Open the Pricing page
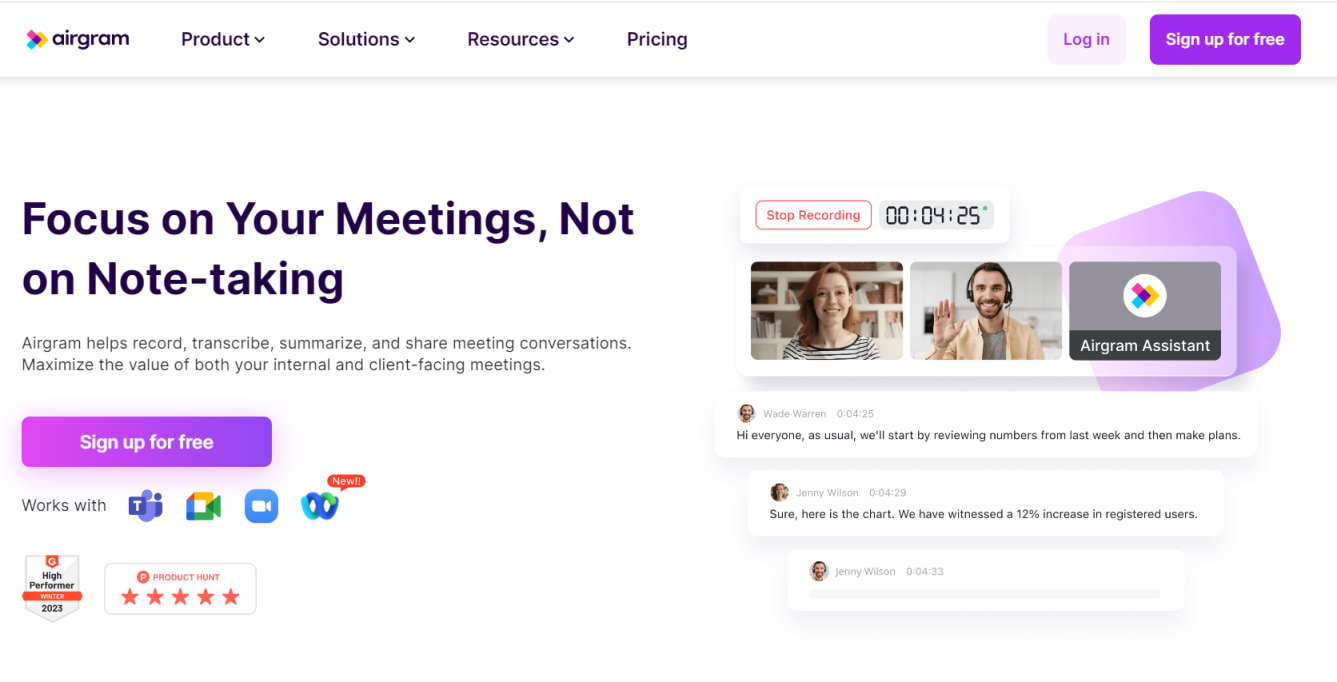This screenshot has height=682, width=1337. click(x=657, y=40)
